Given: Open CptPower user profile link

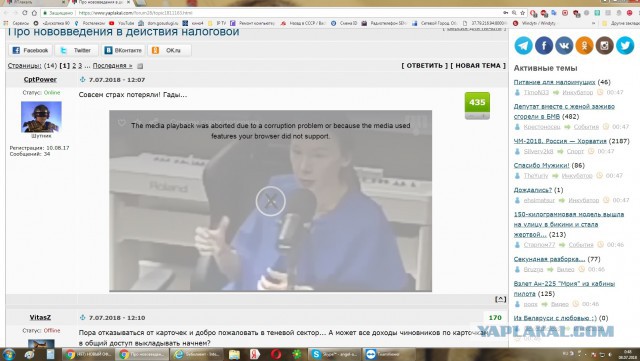Looking at the screenshot, I should click(x=40, y=79).
